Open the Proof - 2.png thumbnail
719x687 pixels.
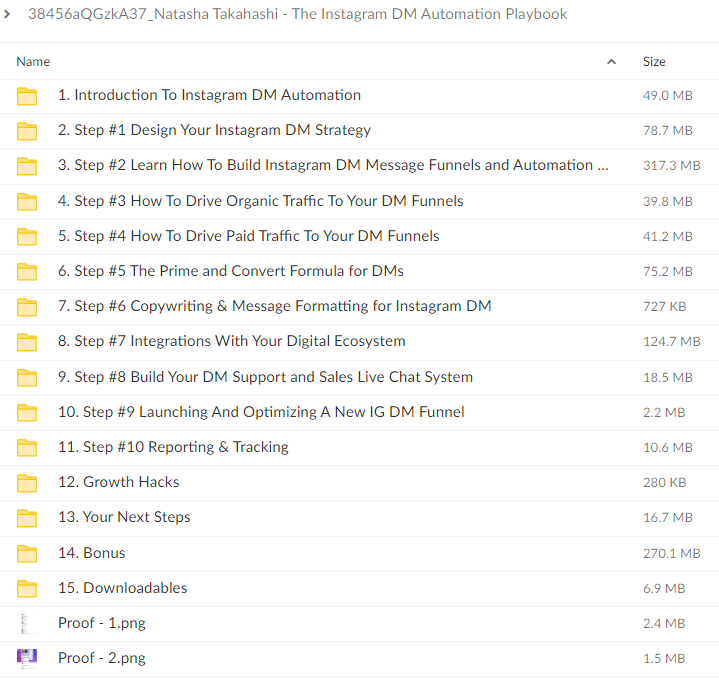pyautogui.click(x=27, y=658)
